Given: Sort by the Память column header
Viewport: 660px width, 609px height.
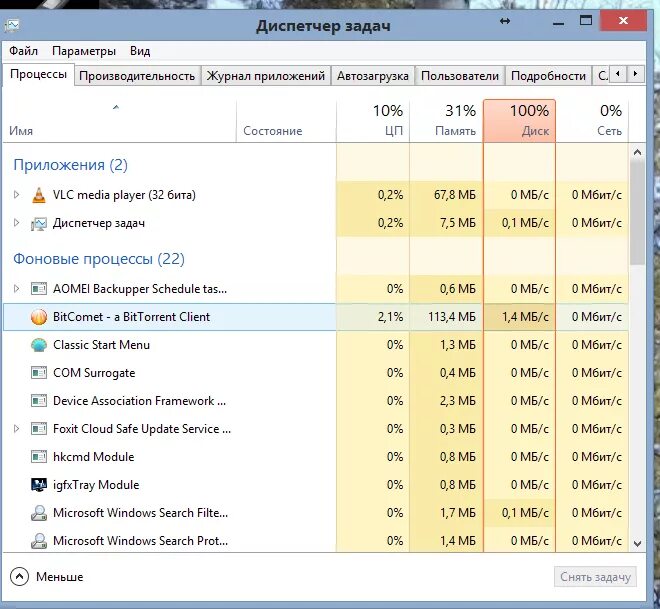Looking at the screenshot, I should [446, 121].
